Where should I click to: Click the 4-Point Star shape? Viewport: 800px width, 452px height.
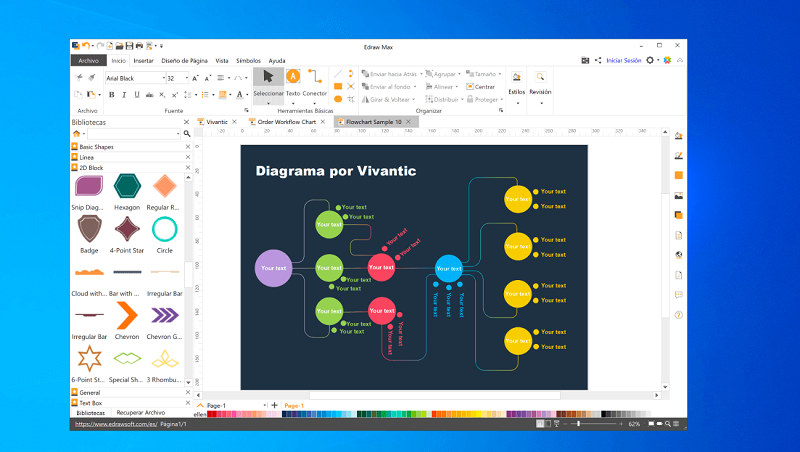tap(126, 229)
